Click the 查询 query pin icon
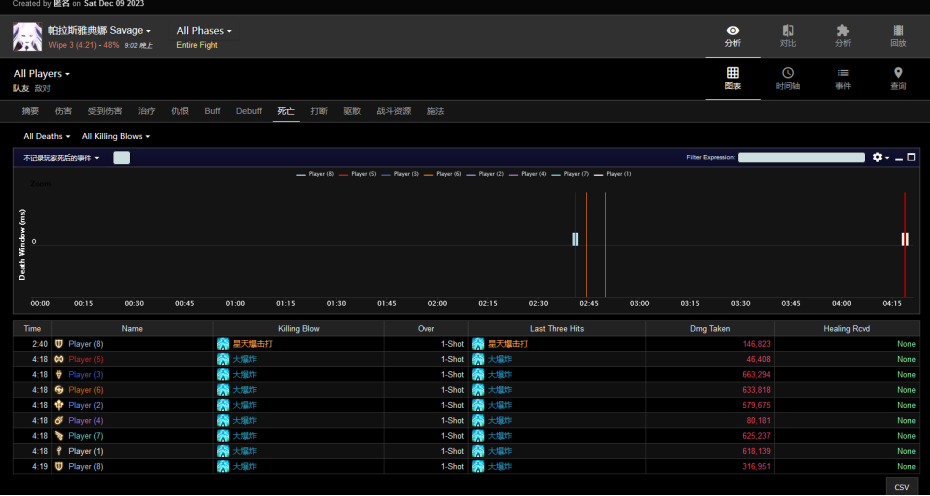This screenshot has height=496, width=930. [898, 73]
